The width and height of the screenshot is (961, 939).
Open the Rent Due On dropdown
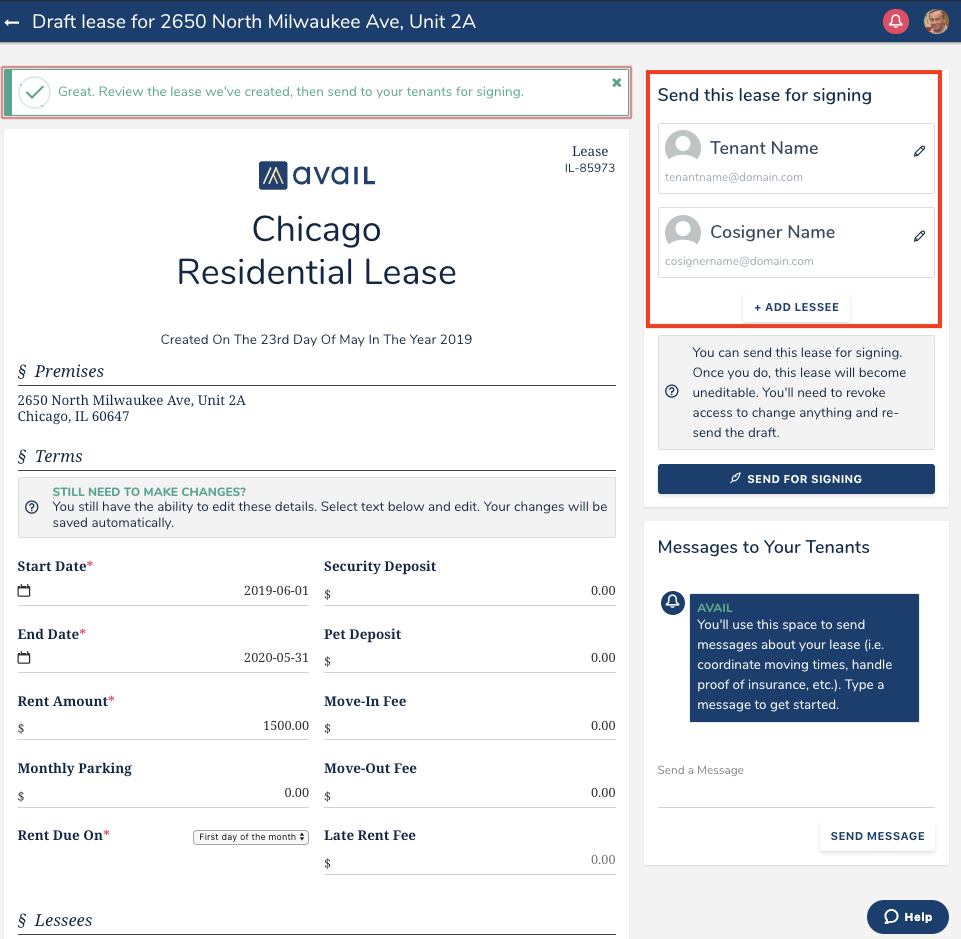251,837
